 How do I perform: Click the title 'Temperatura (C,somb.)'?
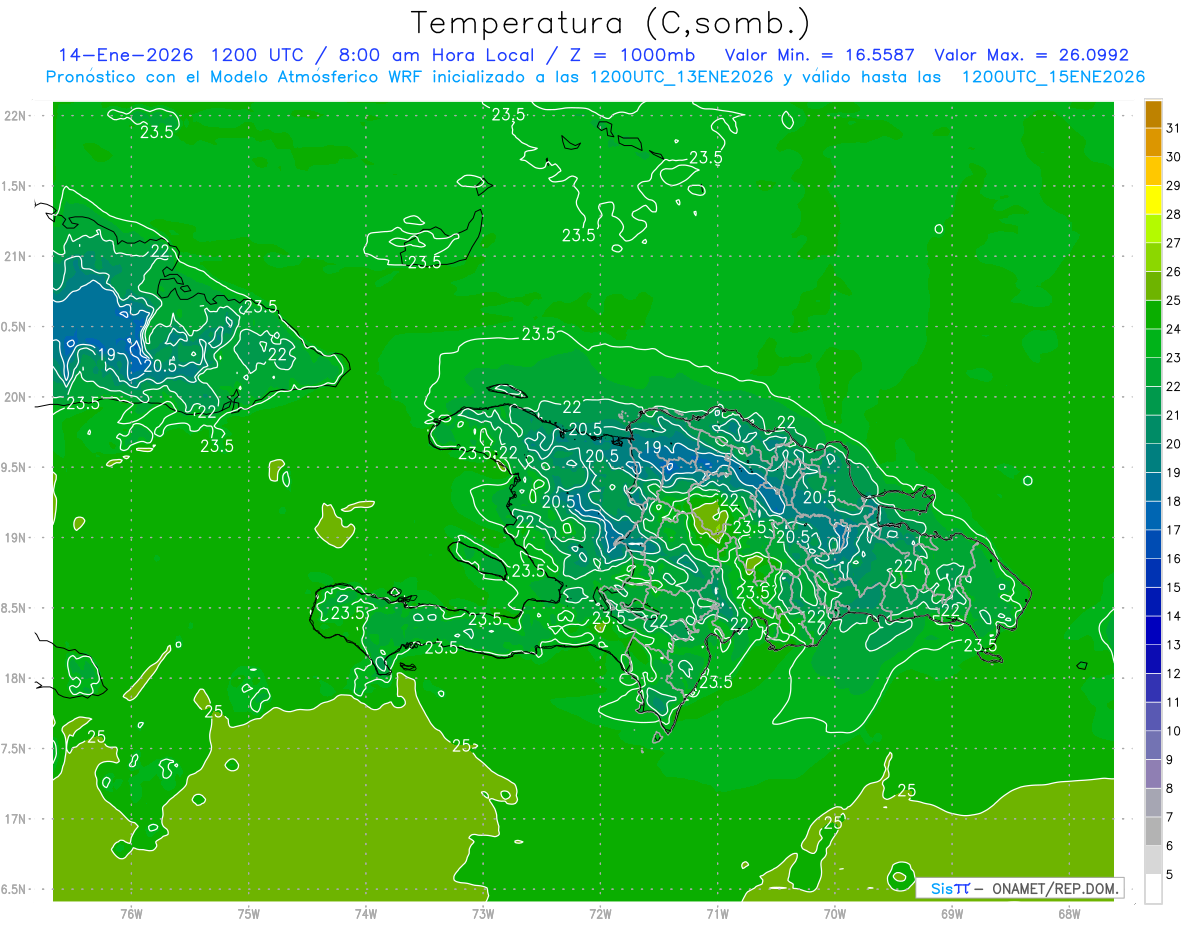tap(611, 23)
